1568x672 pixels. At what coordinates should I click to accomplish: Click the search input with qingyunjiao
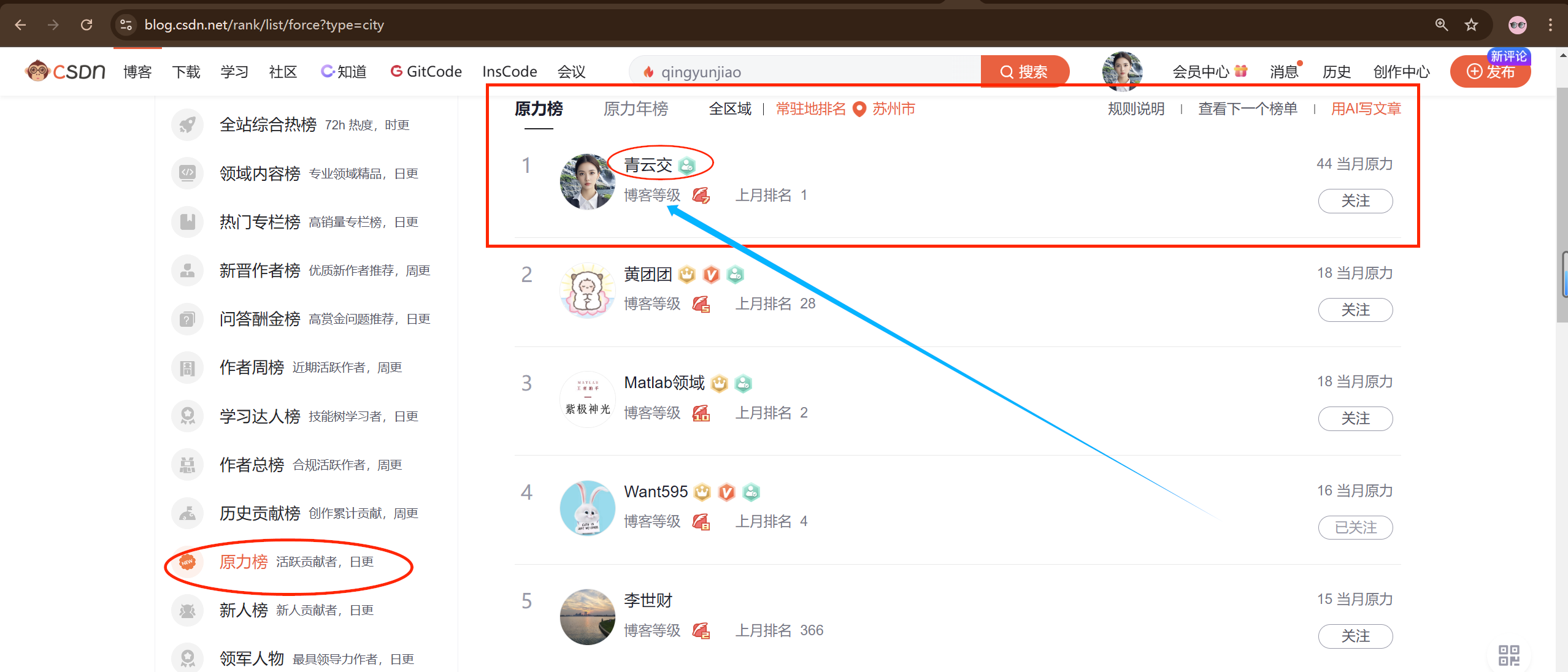coord(805,72)
